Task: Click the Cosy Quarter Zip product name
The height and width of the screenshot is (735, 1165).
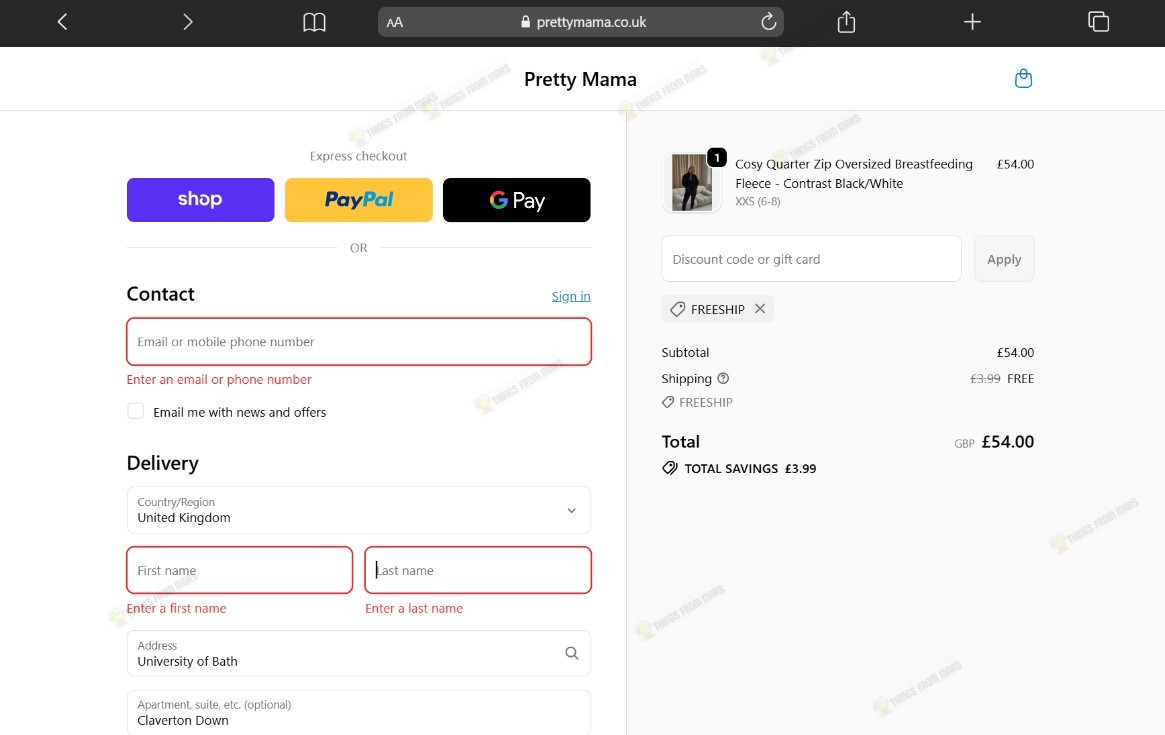Action: 854,174
